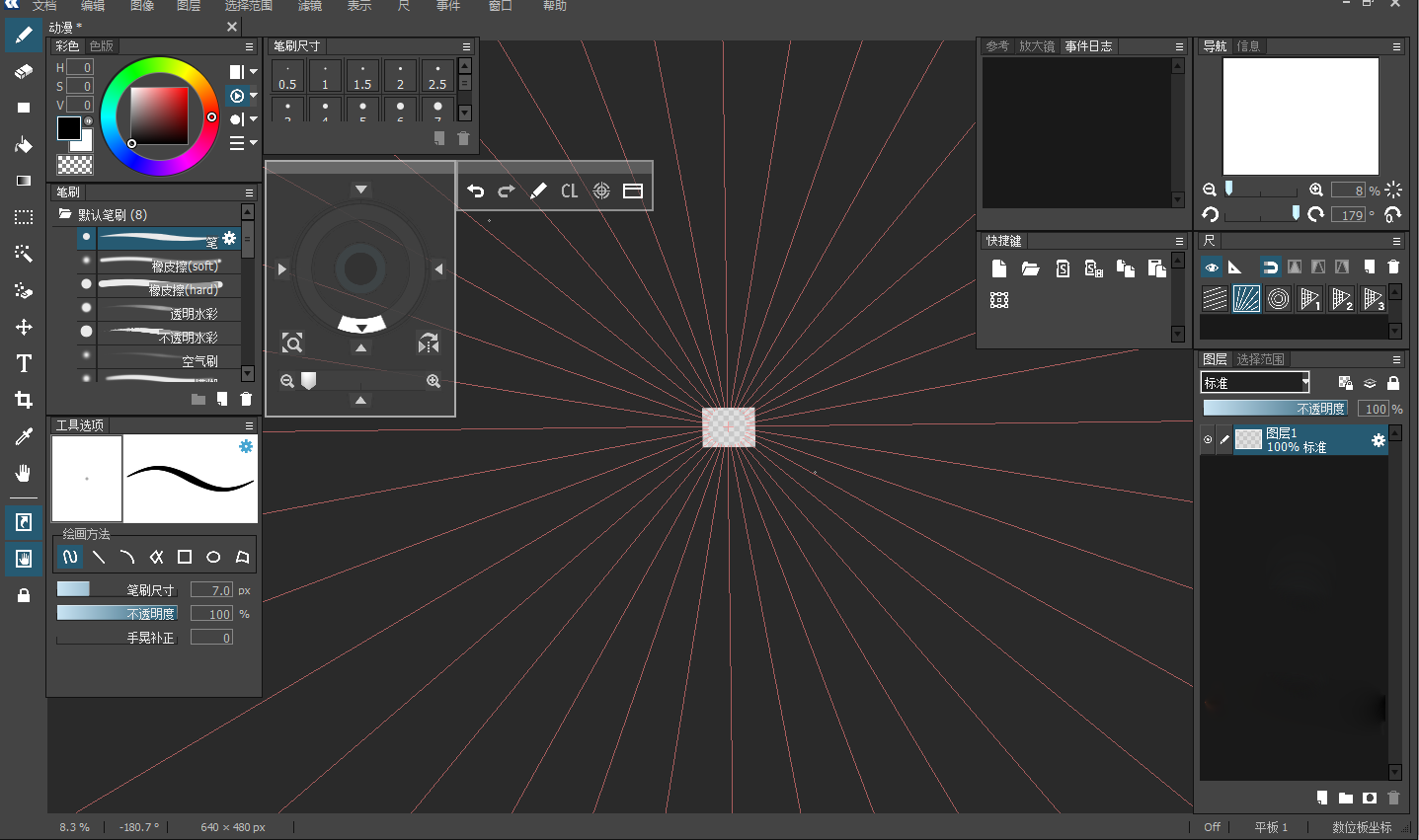This screenshot has width=1419, height=840.
Task: Select the one-point perspective ruler
Action: [x=1310, y=298]
